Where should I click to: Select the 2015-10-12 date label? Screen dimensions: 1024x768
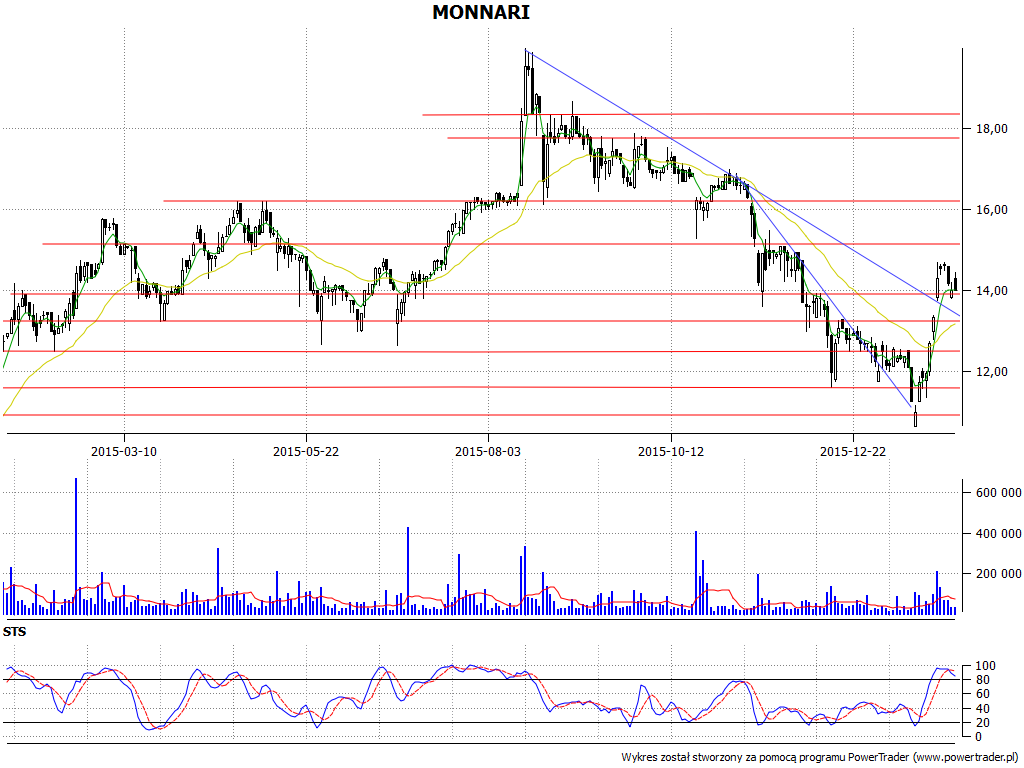671,451
